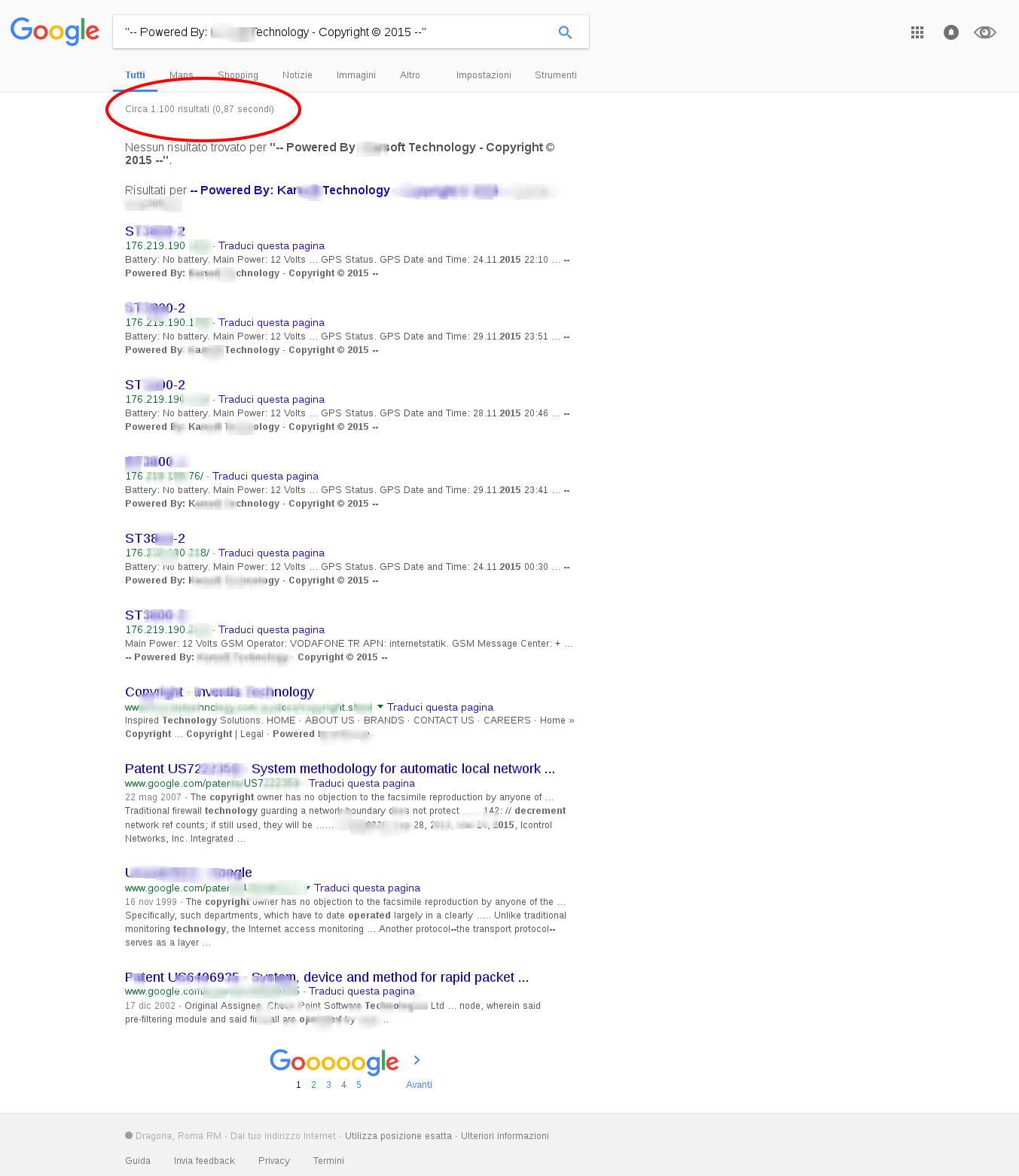Go to results page 3
This screenshot has width=1019, height=1176.
(328, 1085)
